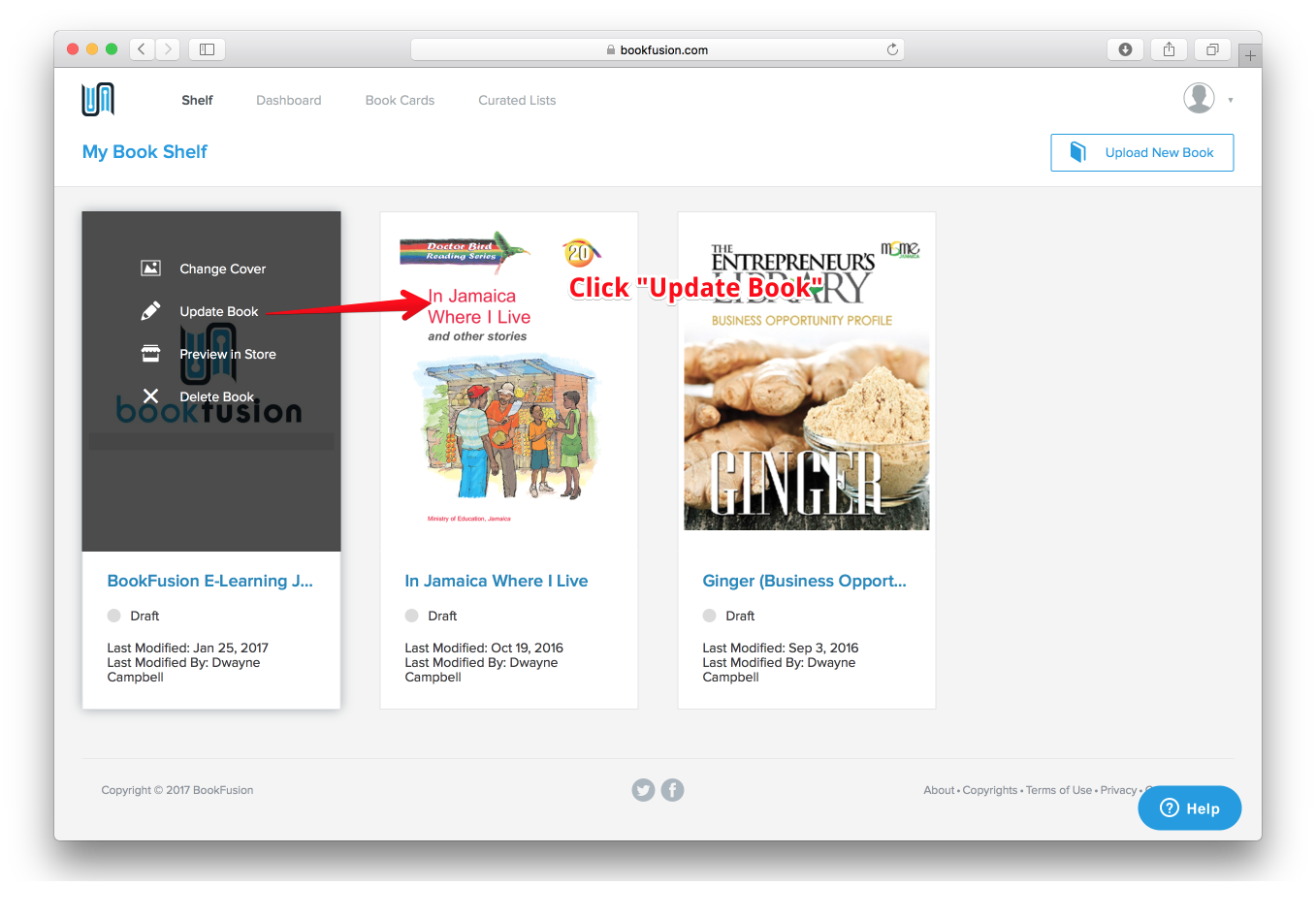Toggle the Safari sidebar icon
1316x918 pixels.
(207, 49)
